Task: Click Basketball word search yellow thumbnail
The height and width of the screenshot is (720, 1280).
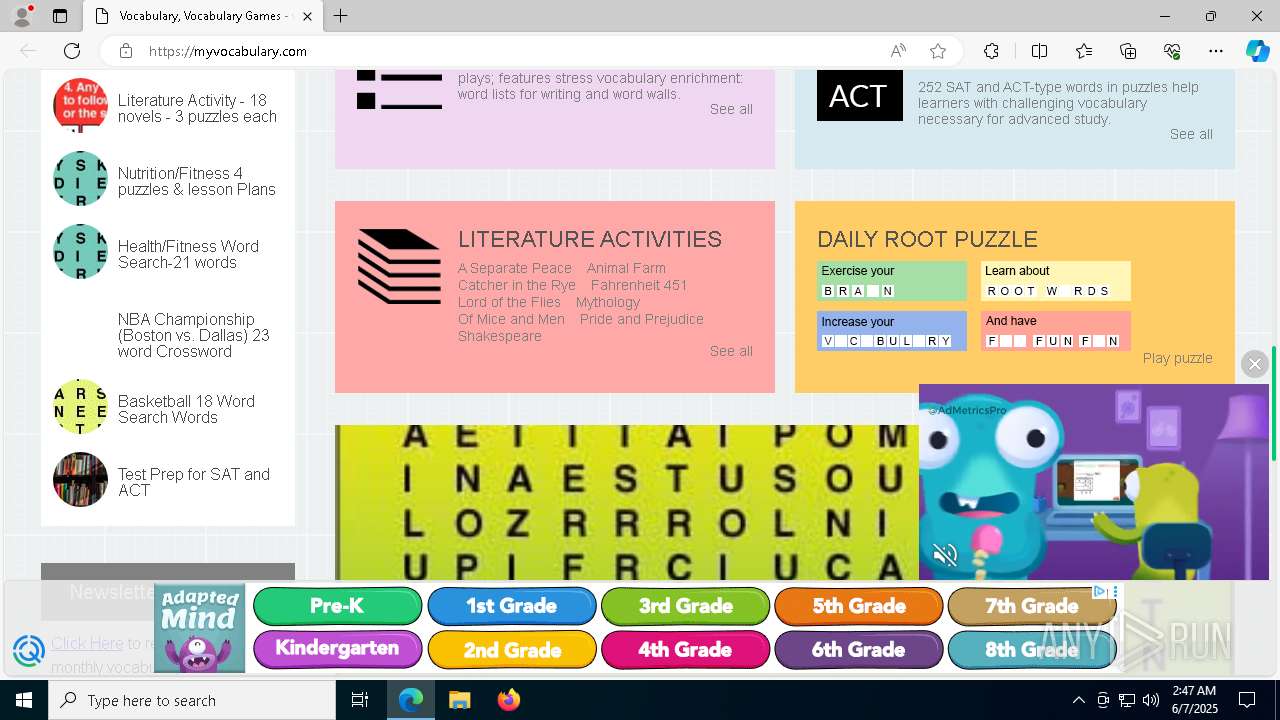Action: 80,407
